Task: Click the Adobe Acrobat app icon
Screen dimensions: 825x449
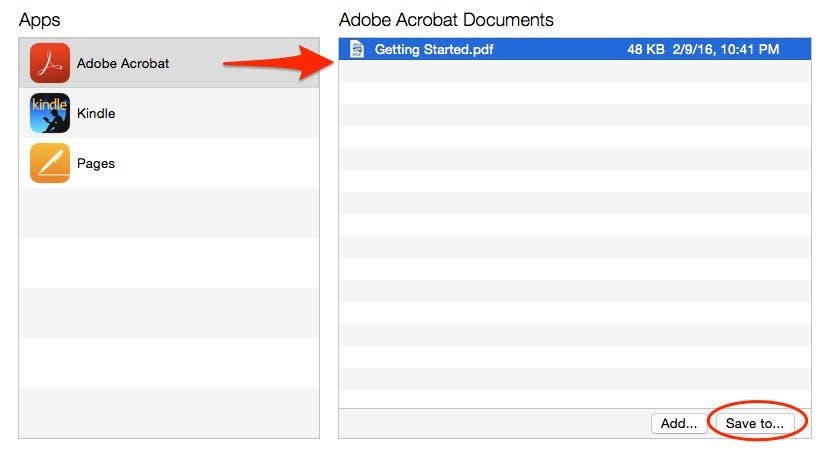Action: (x=49, y=63)
